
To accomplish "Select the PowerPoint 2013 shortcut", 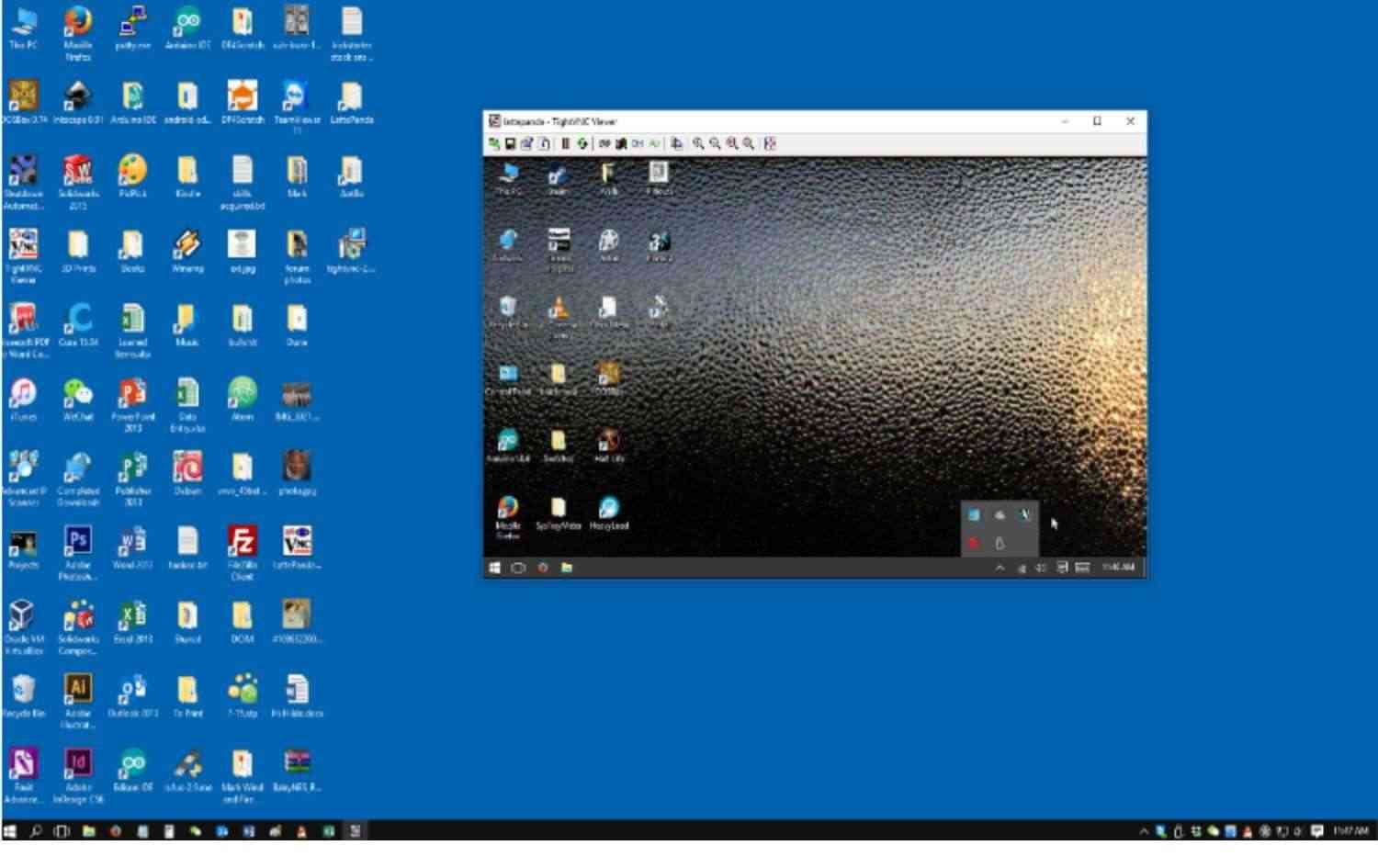I will coord(133,405).
